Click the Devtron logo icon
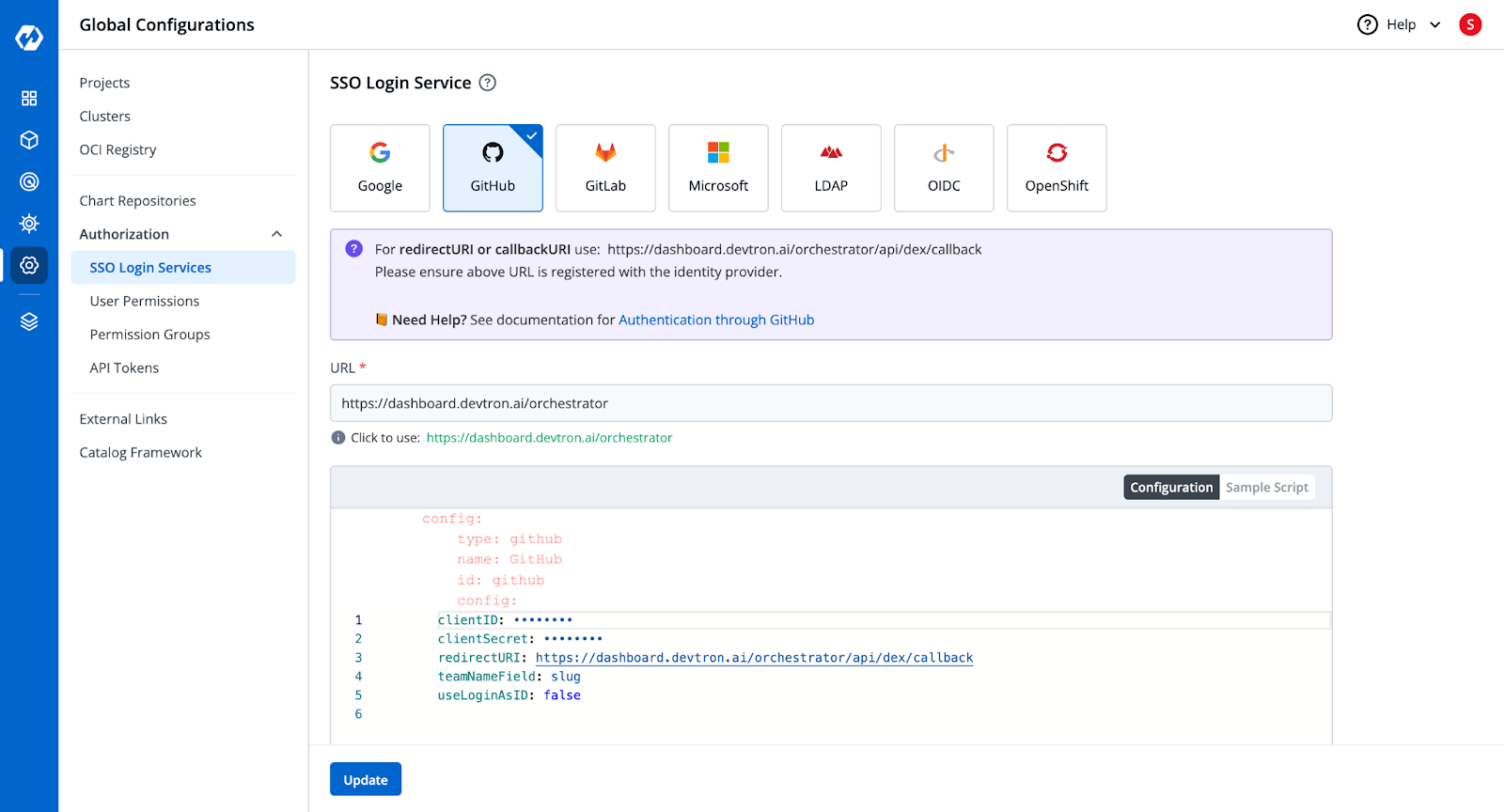The image size is (1504, 812). tap(29, 38)
